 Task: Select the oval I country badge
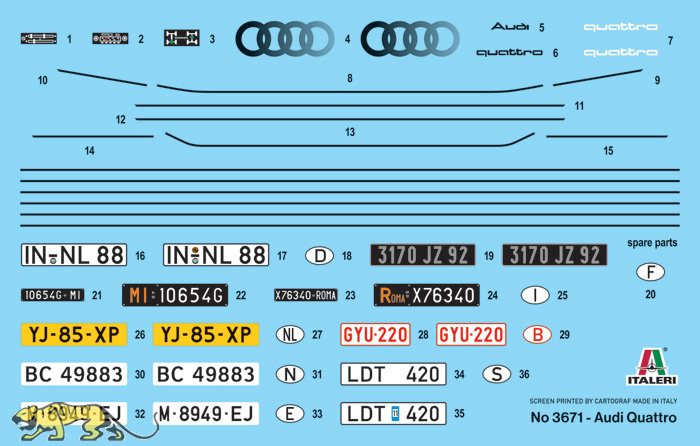point(535,295)
